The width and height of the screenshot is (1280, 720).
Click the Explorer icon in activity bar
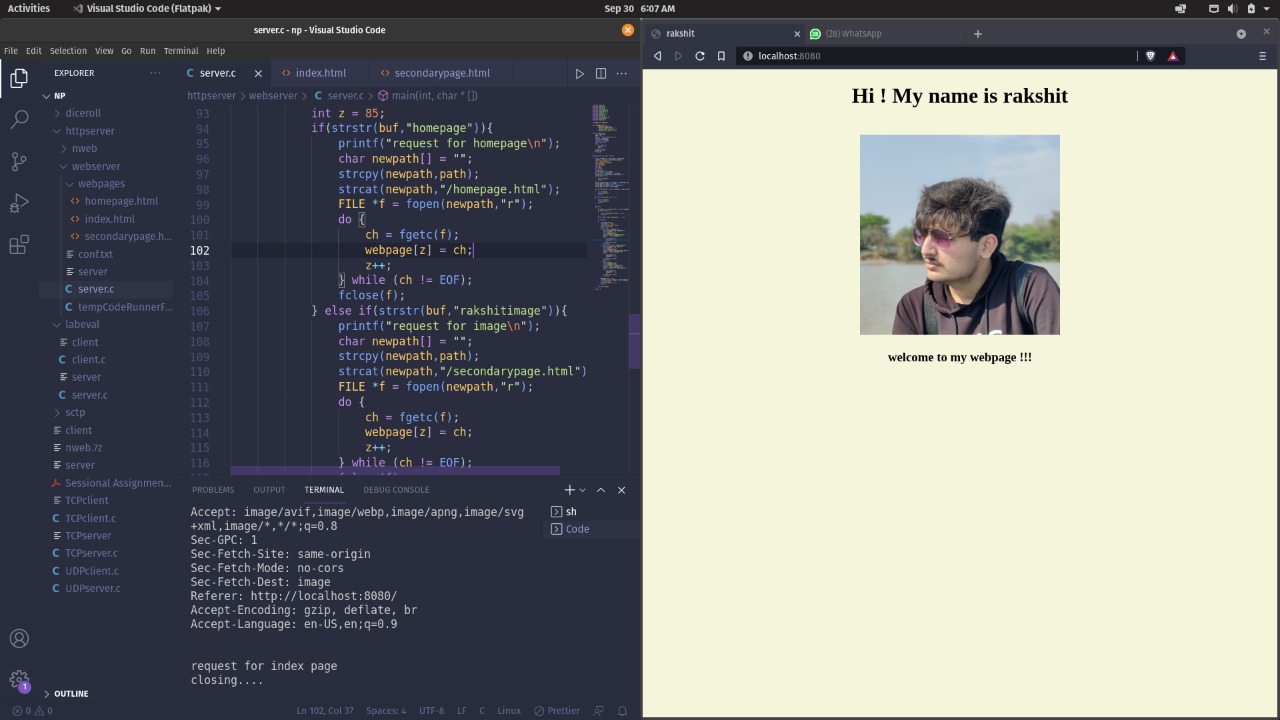point(19,78)
